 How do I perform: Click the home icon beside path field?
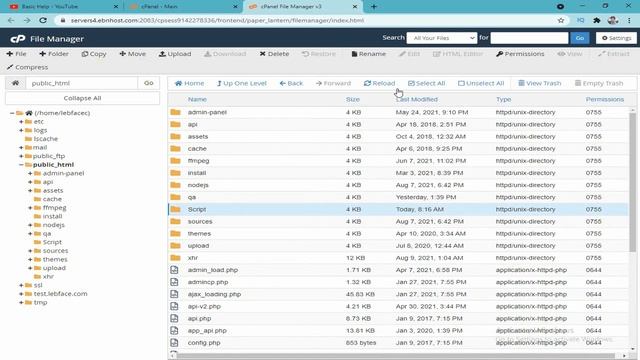pyautogui.click(x=16, y=83)
